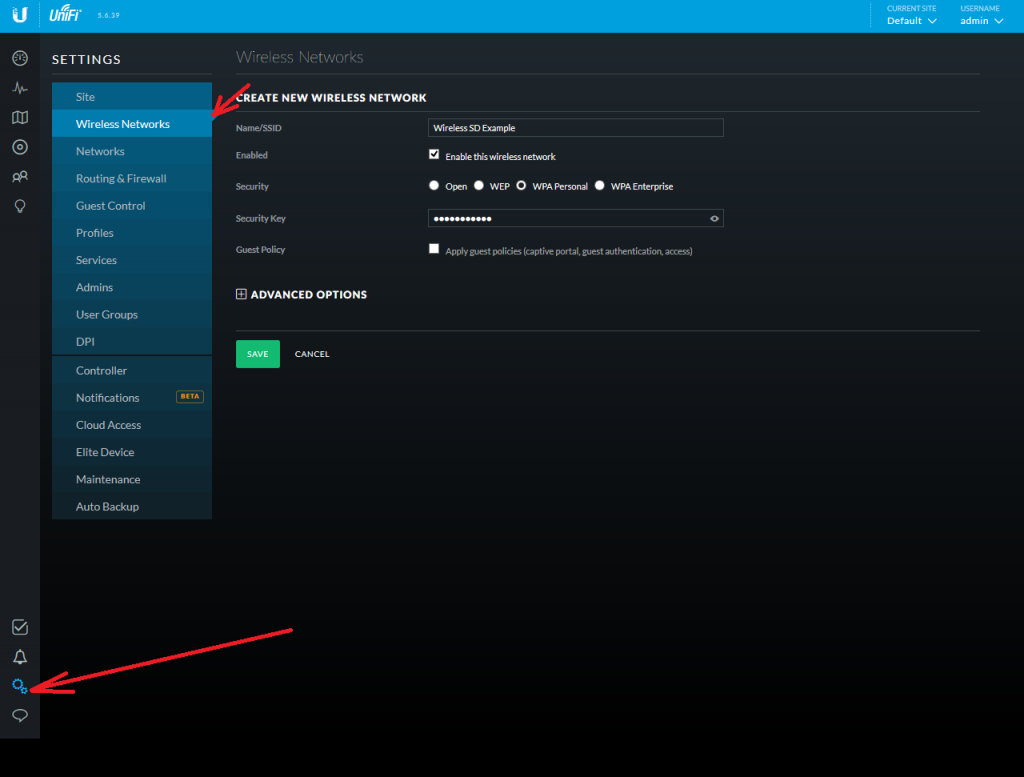Open Auto Backup settings
Screen dimensions: 1024x777
(132, 507)
